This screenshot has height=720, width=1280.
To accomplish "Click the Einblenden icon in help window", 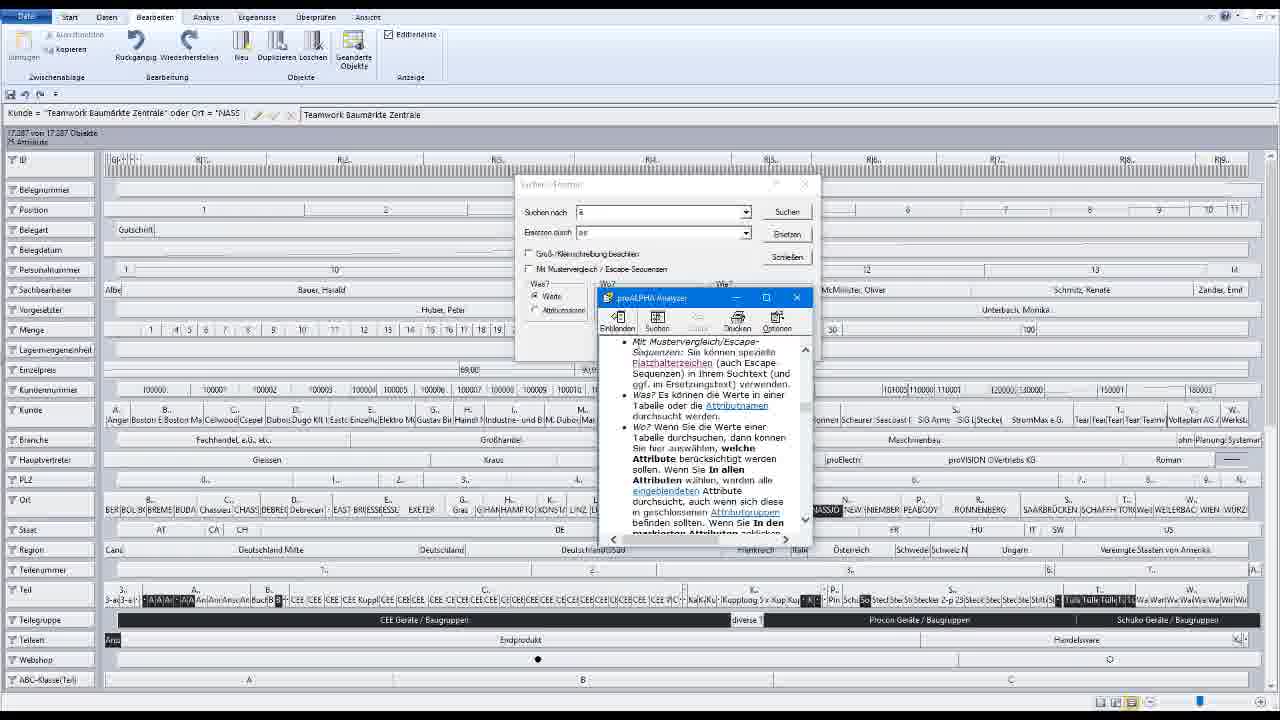I will point(617,318).
